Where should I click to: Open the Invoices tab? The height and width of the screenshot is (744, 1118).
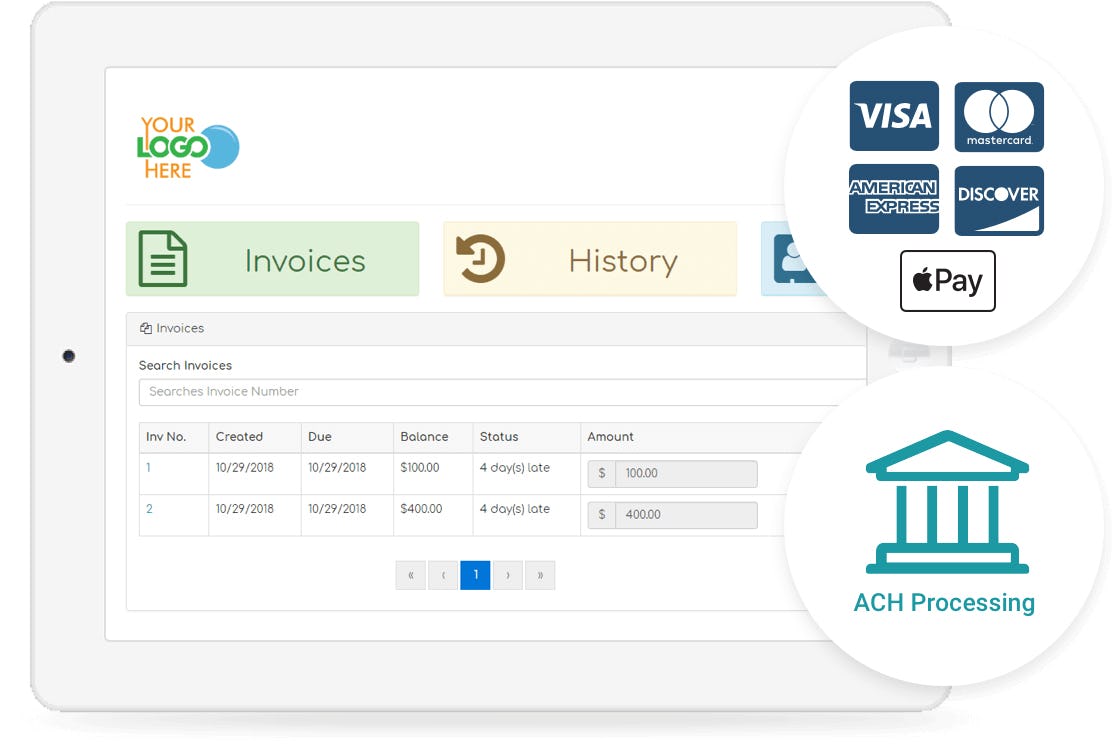tap(272, 259)
